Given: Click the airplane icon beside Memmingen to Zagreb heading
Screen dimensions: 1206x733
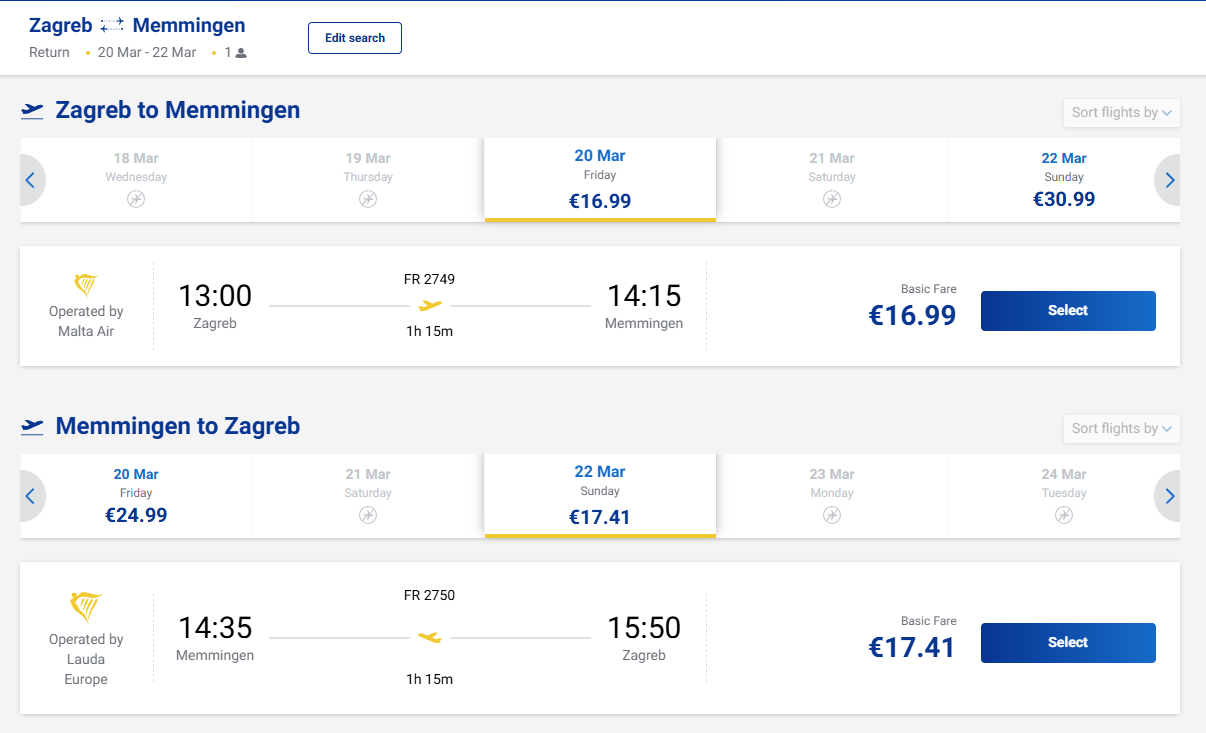Looking at the screenshot, I should [x=33, y=427].
